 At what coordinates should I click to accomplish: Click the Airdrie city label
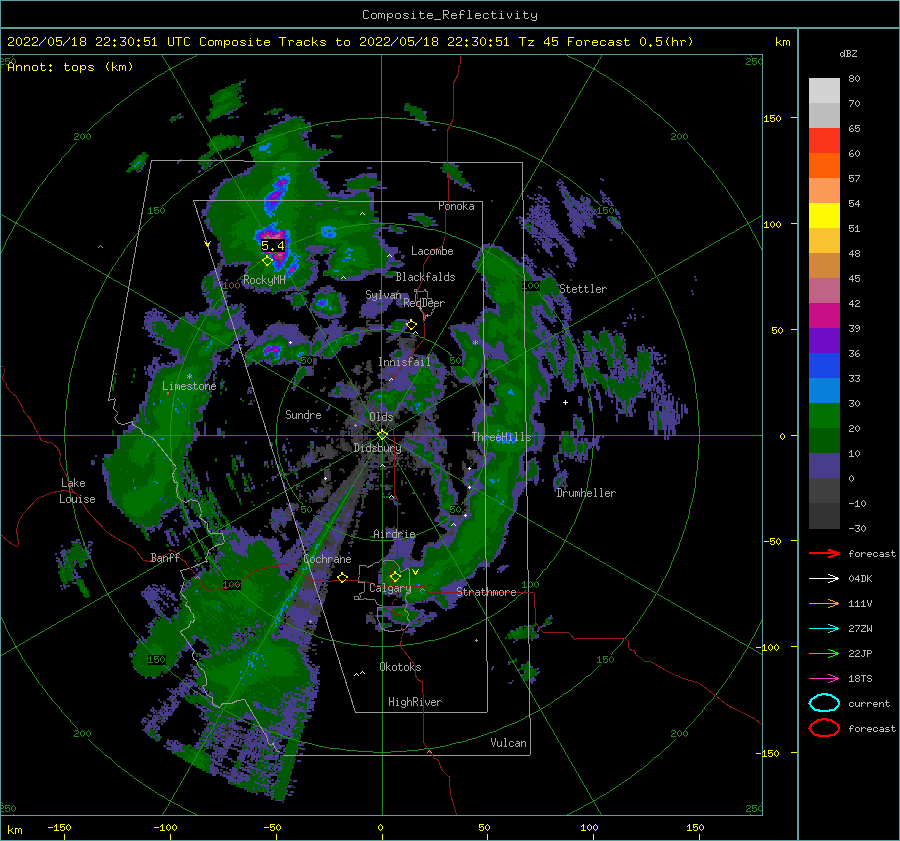pos(394,534)
